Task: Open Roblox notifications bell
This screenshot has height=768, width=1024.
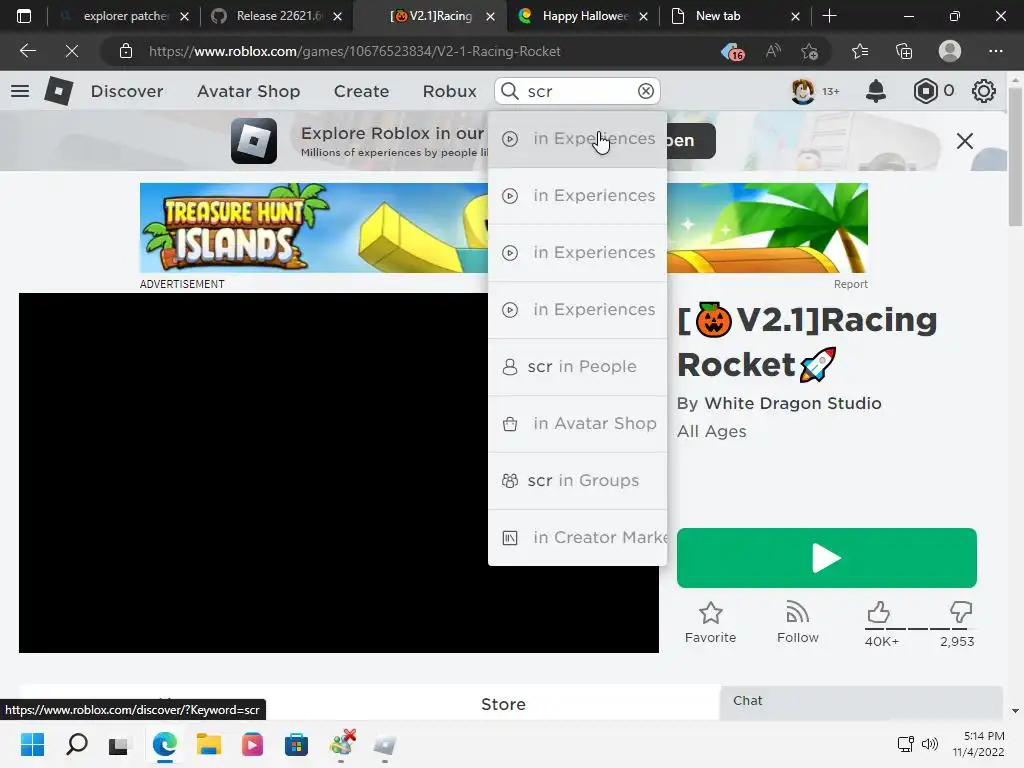Action: 876,91
